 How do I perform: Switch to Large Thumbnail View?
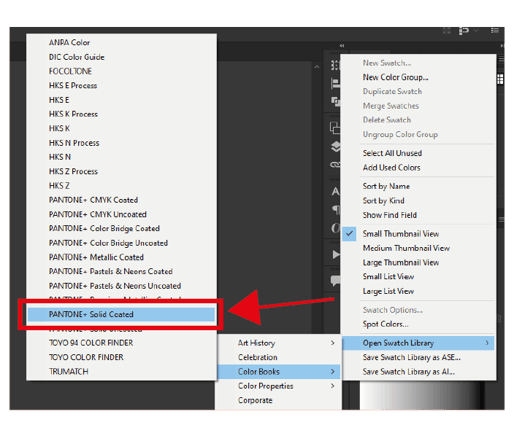pos(401,263)
